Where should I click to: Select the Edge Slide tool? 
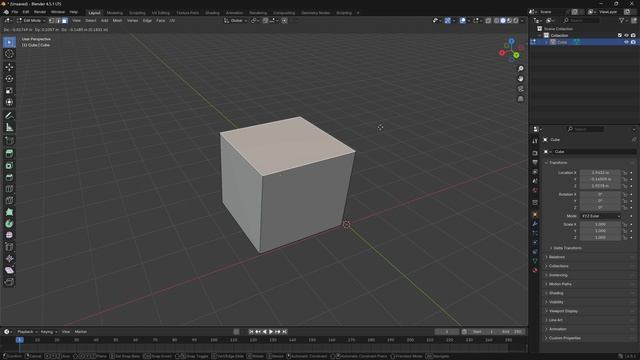tap(9, 247)
